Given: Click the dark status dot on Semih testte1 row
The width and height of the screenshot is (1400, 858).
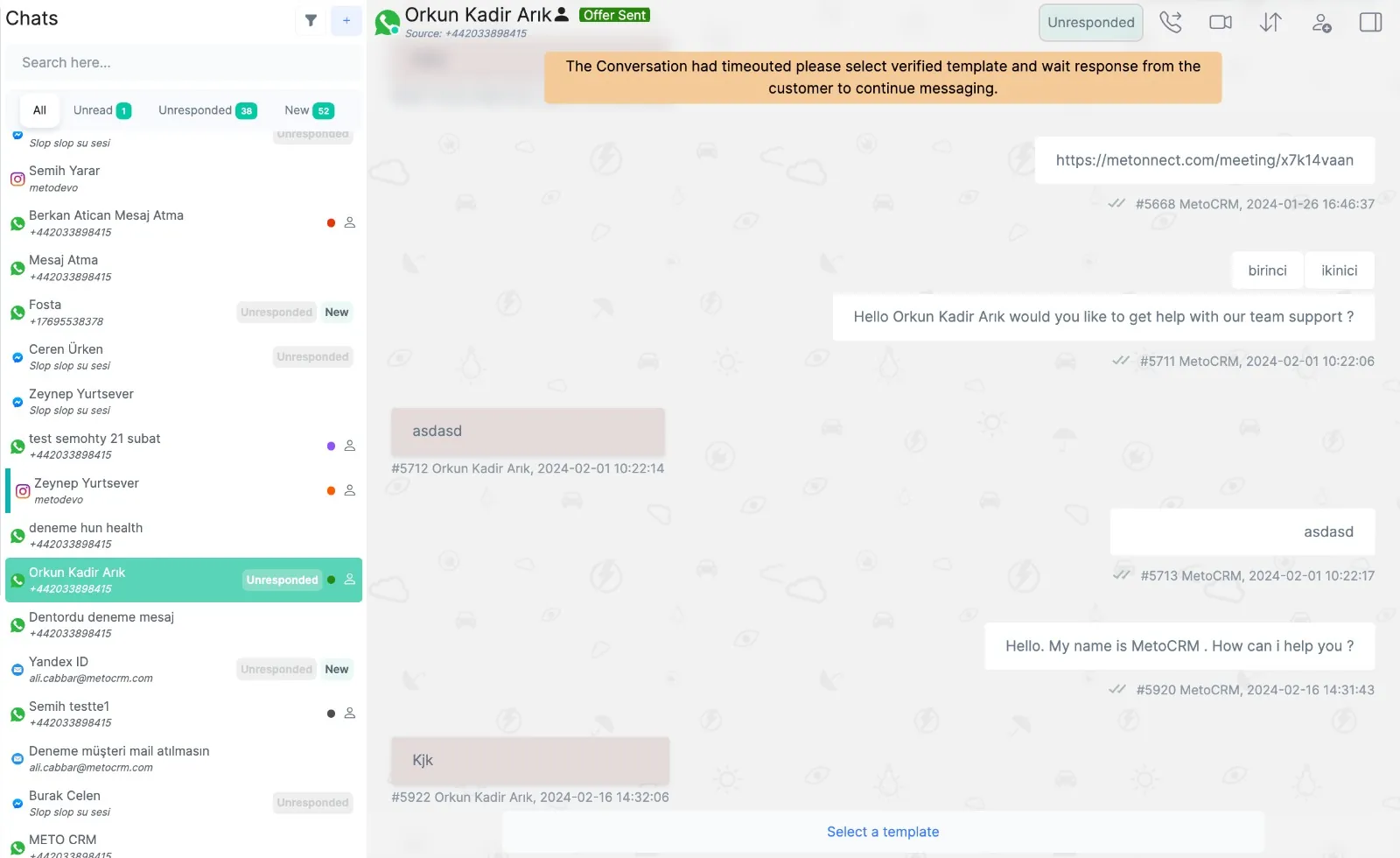Looking at the screenshot, I should (x=331, y=714).
